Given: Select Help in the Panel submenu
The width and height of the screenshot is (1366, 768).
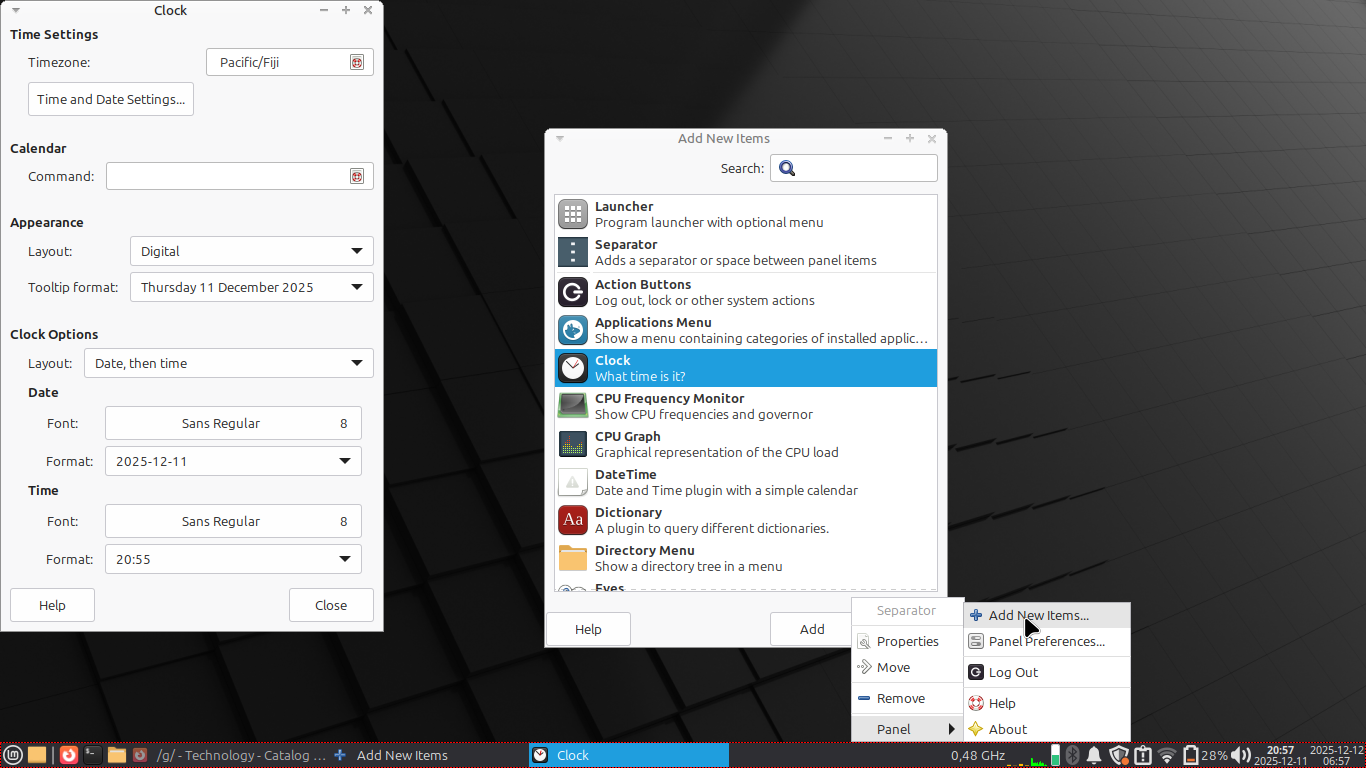Looking at the screenshot, I should [x=1047, y=703].
